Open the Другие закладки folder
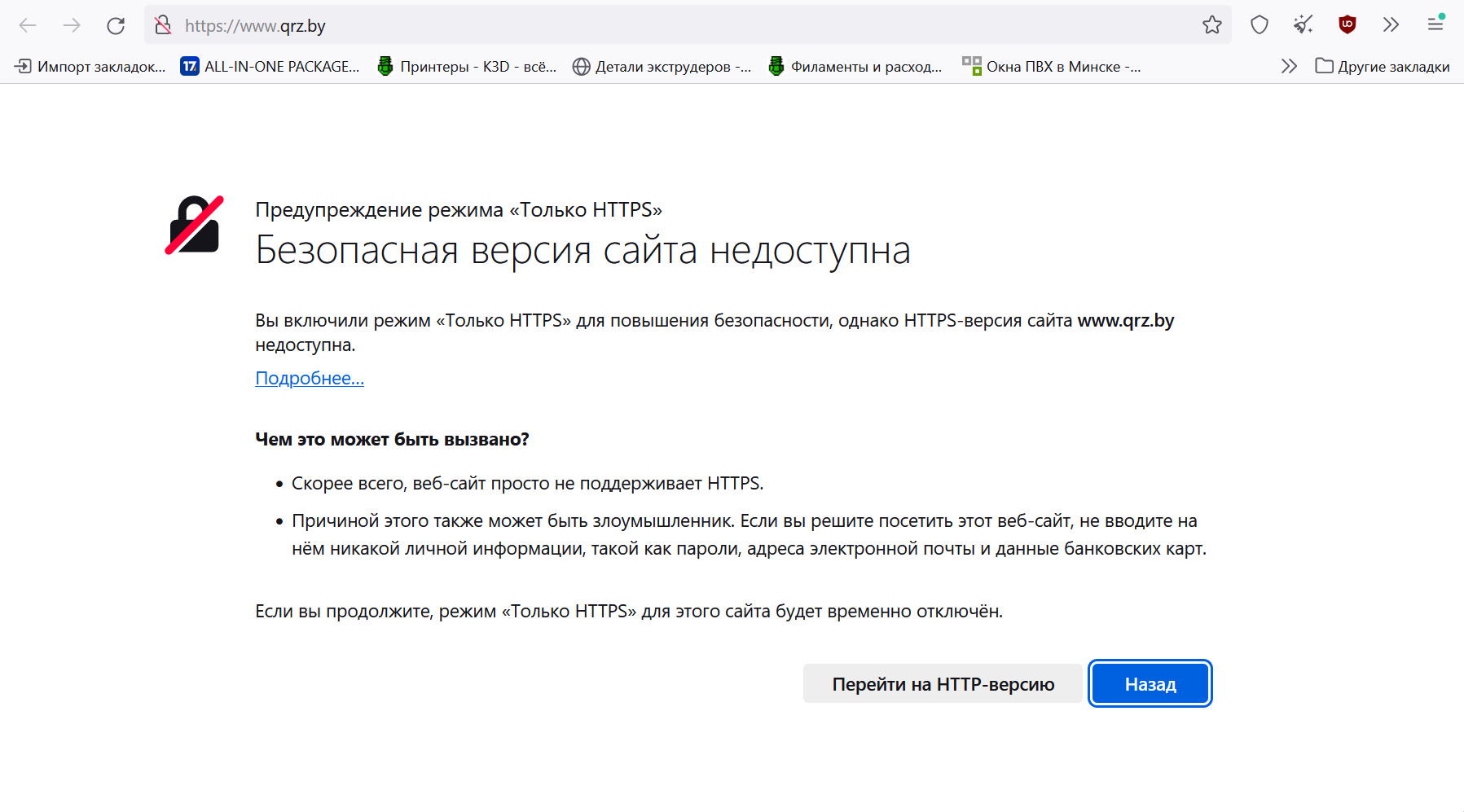The image size is (1464, 812). point(1383,66)
